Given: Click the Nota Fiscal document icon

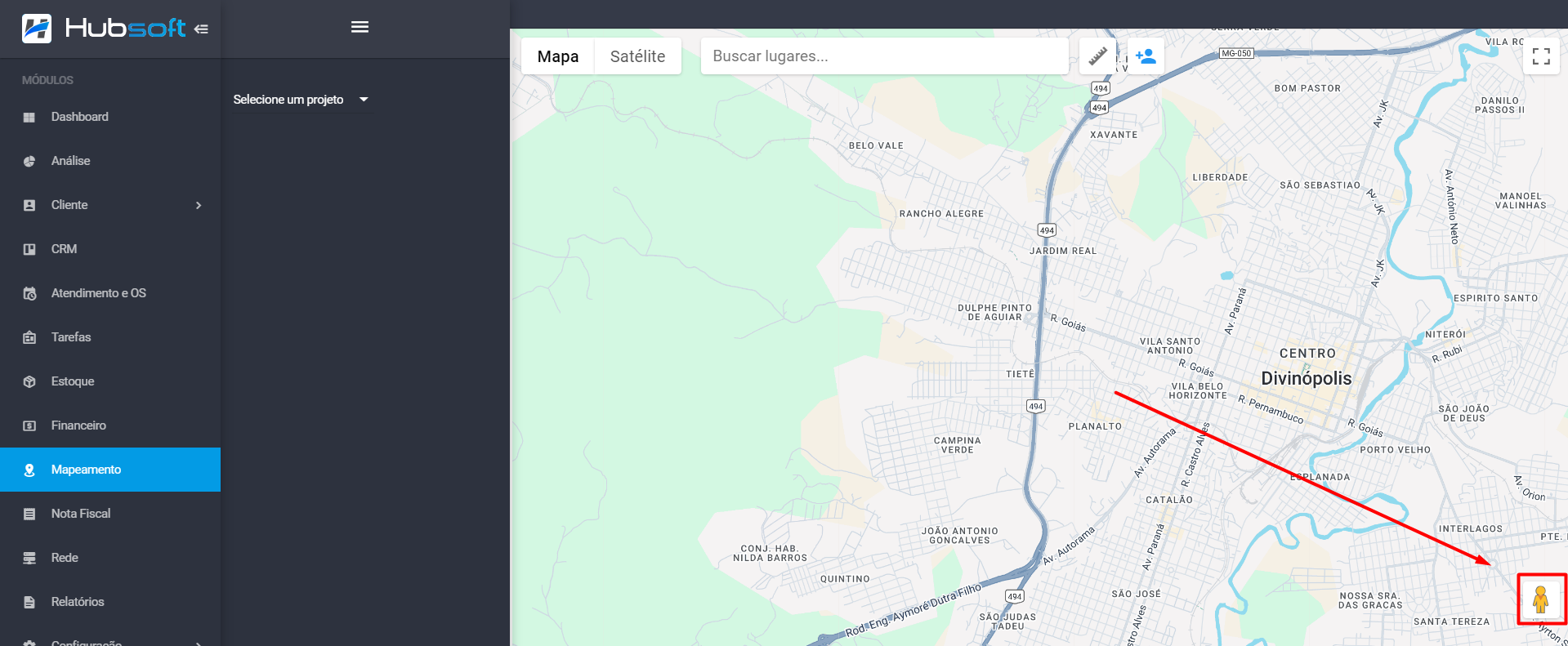Looking at the screenshot, I should pyautogui.click(x=29, y=514).
